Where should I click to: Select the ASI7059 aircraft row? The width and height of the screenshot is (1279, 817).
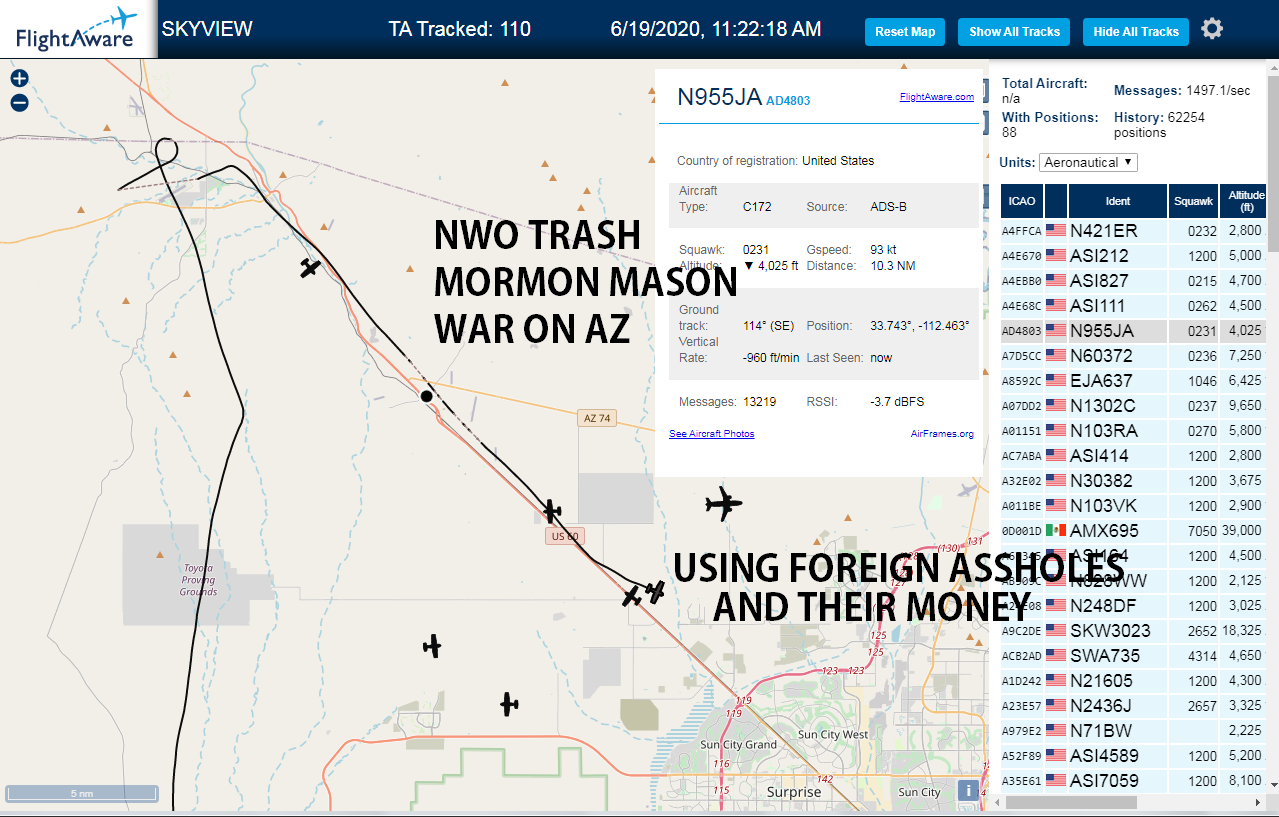[1134, 781]
